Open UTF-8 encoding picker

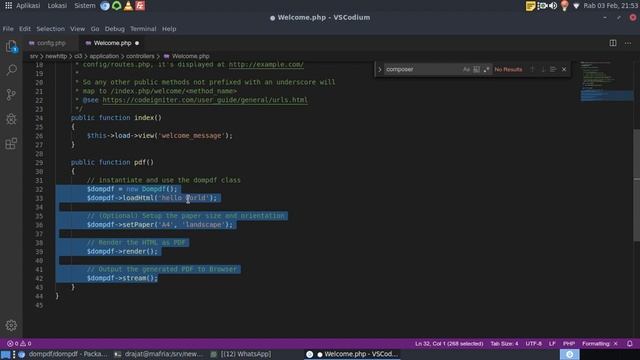click(x=533, y=344)
